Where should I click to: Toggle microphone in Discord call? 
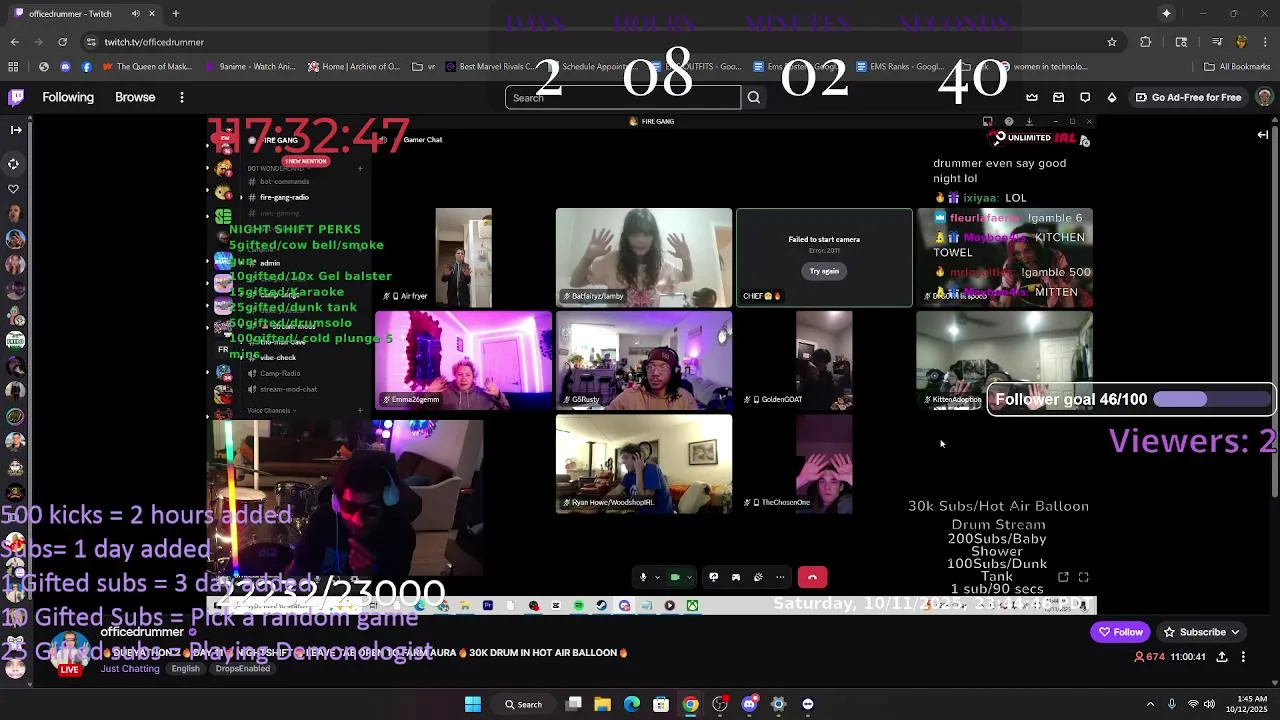tap(643, 577)
